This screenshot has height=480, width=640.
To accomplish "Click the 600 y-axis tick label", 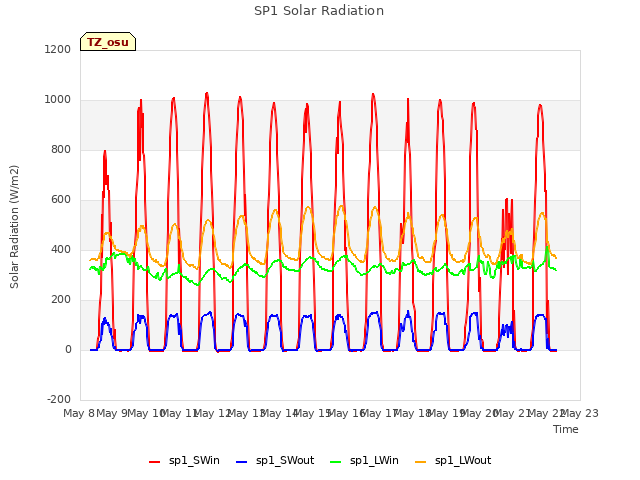I will (61, 200).
